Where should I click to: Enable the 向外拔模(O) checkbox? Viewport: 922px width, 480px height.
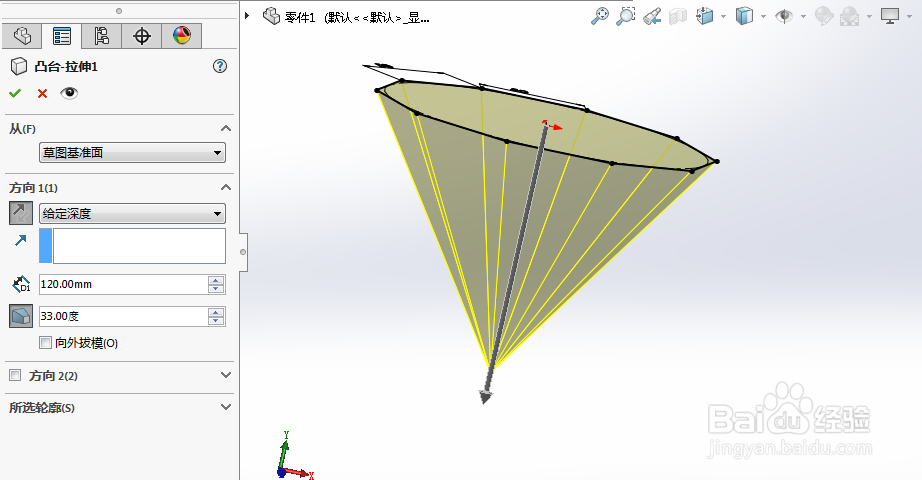(x=45, y=342)
